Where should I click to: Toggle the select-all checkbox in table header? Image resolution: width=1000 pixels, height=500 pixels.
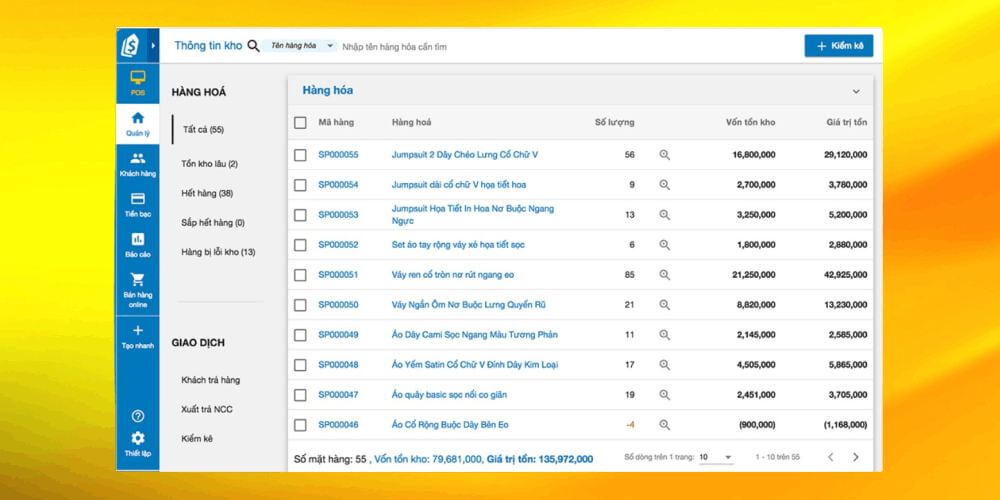(300, 123)
